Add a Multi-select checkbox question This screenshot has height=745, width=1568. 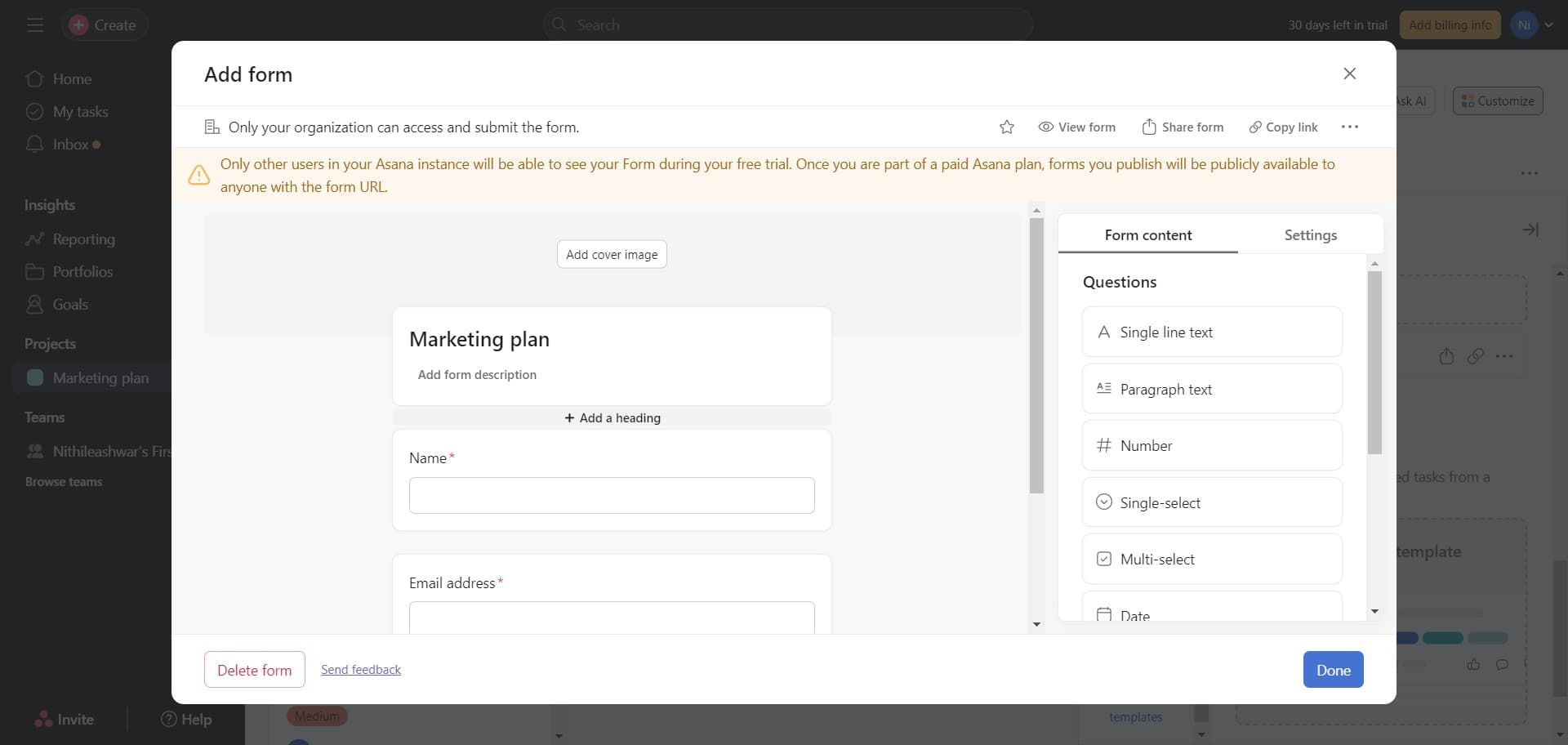click(x=1211, y=560)
